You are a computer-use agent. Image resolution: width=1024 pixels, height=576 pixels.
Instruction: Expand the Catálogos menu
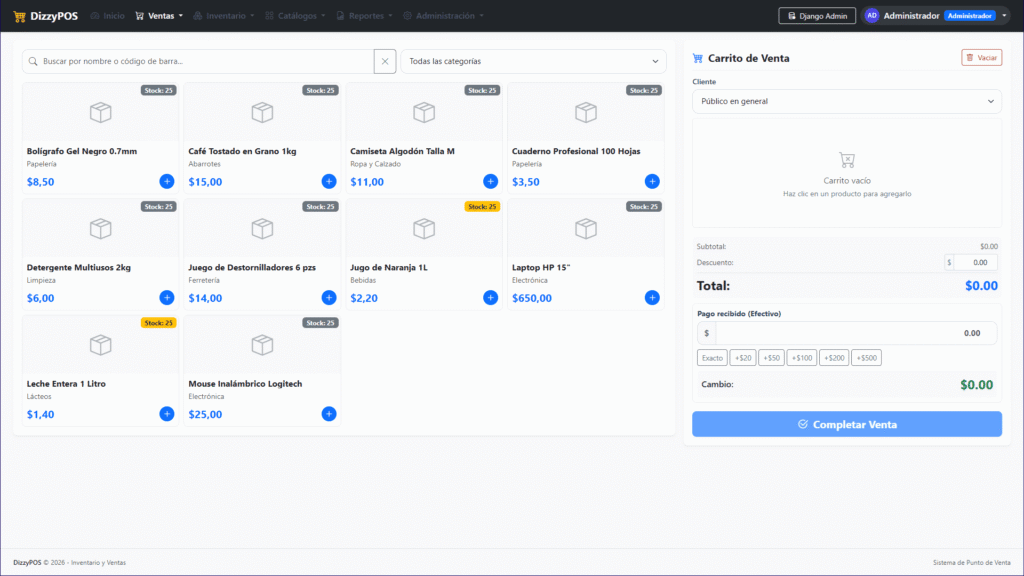point(295,16)
